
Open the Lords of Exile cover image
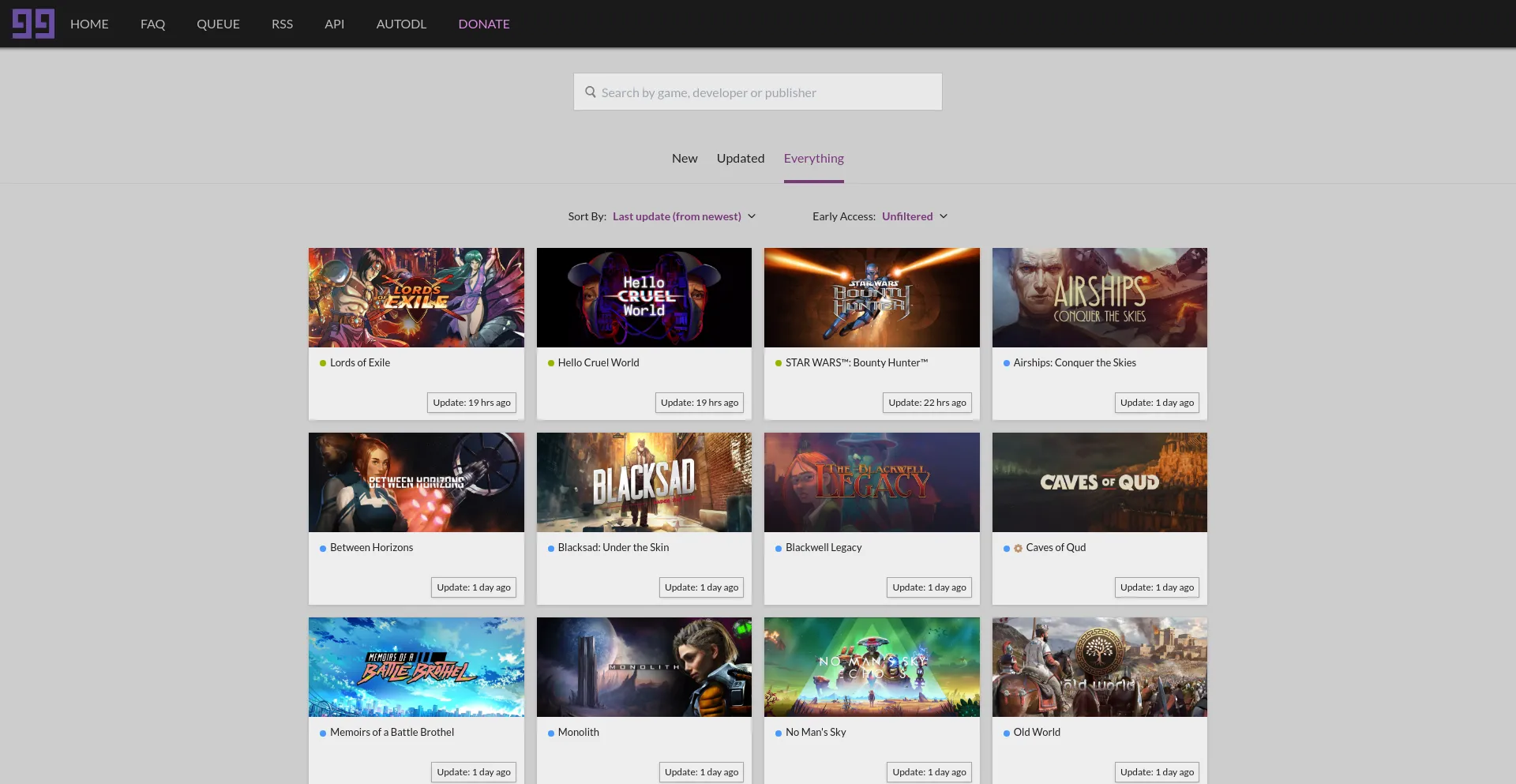coord(416,298)
